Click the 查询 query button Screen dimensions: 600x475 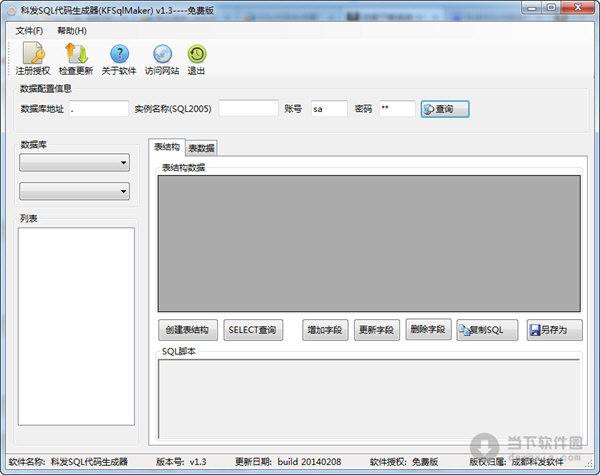point(445,109)
